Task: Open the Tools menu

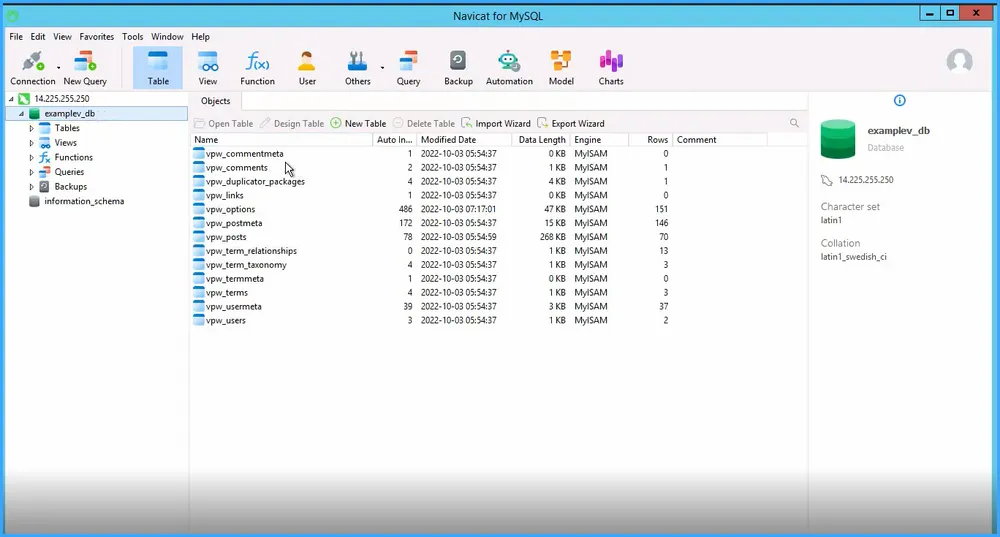Action: (132, 37)
